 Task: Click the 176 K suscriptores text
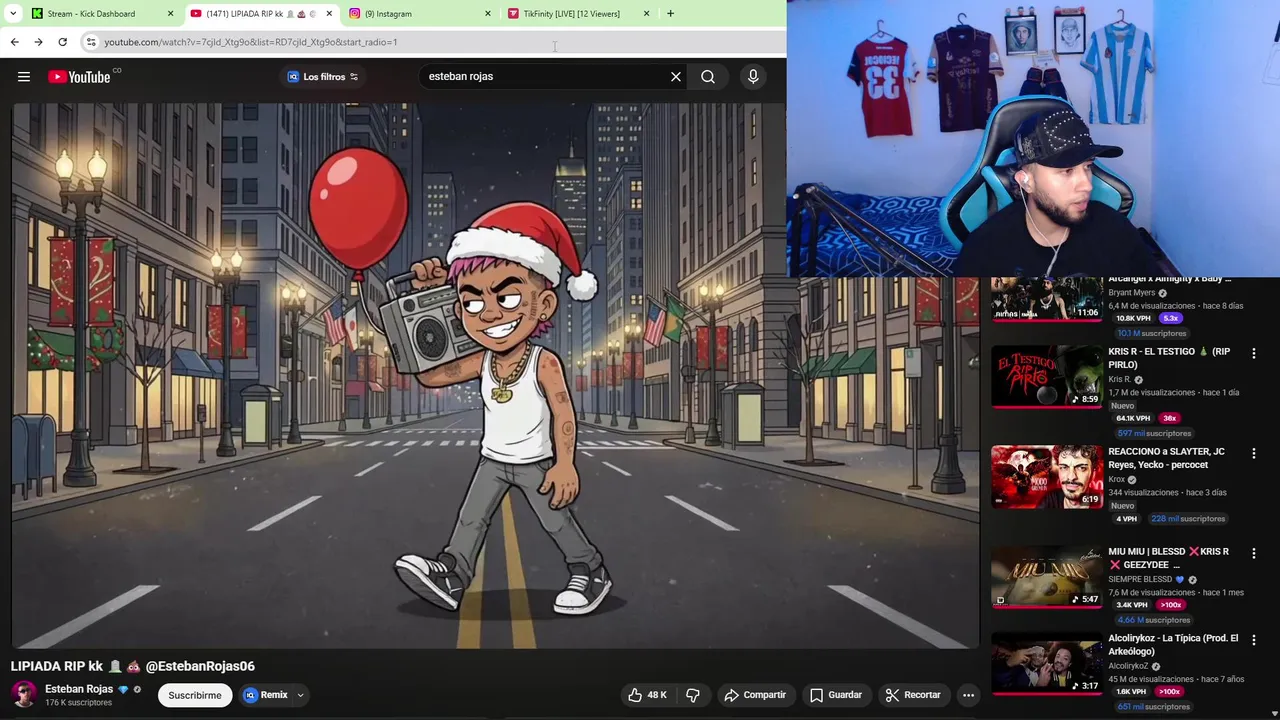[78, 703]
